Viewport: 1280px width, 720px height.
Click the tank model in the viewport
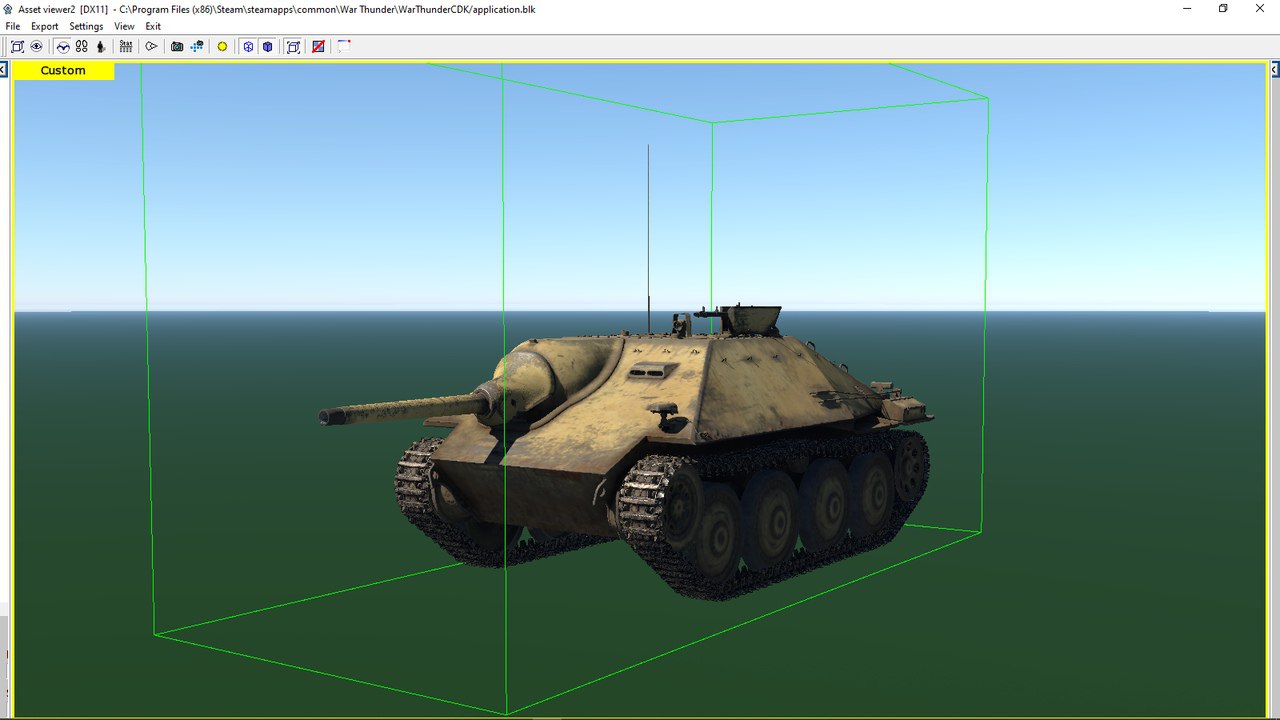pos(640,450)
